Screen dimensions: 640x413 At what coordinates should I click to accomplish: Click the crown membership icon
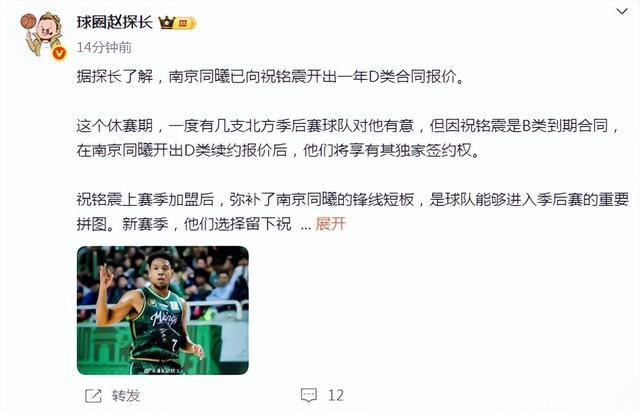[167, 22]
